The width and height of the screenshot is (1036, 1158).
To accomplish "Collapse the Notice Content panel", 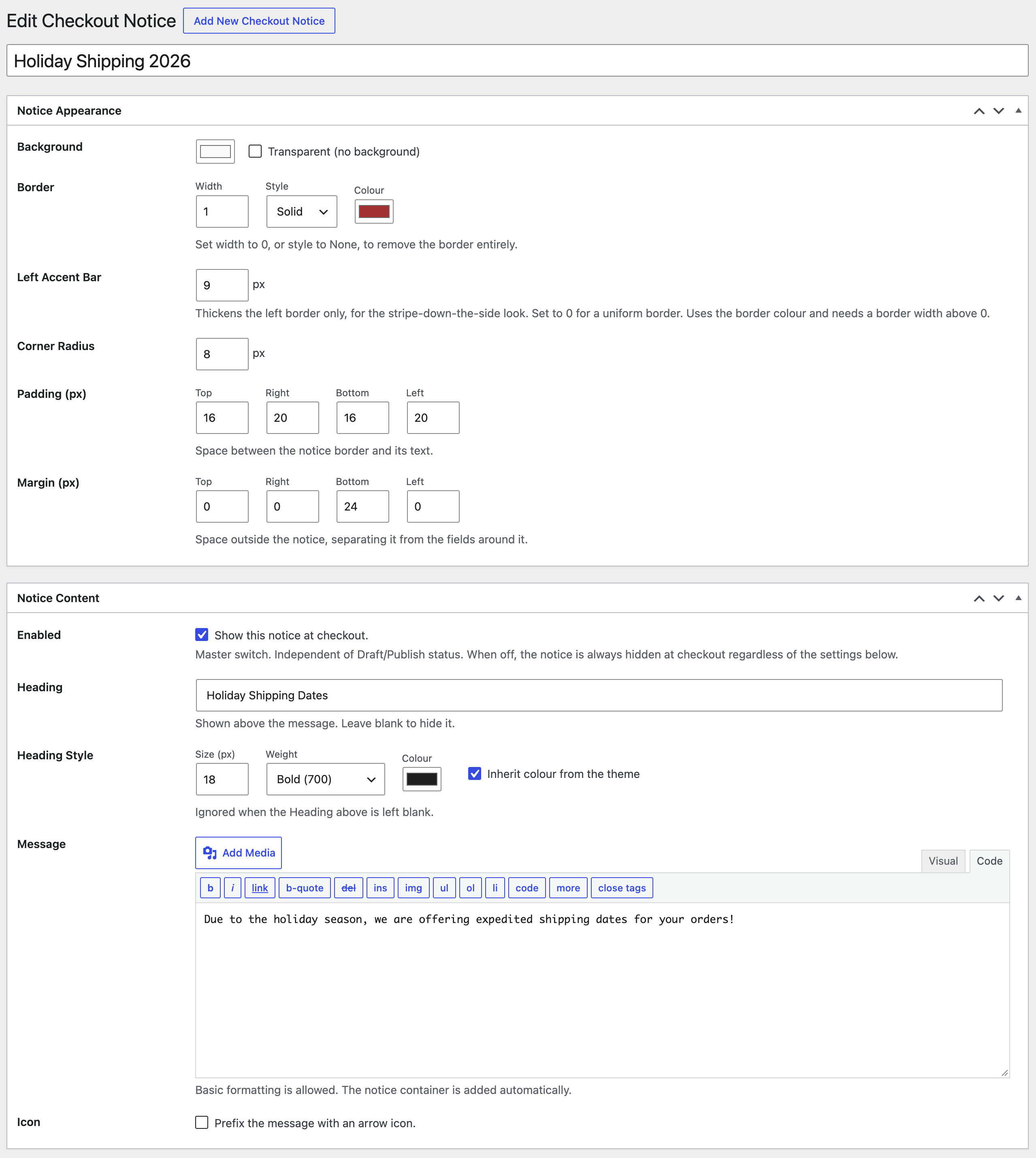I will 1018,598.
